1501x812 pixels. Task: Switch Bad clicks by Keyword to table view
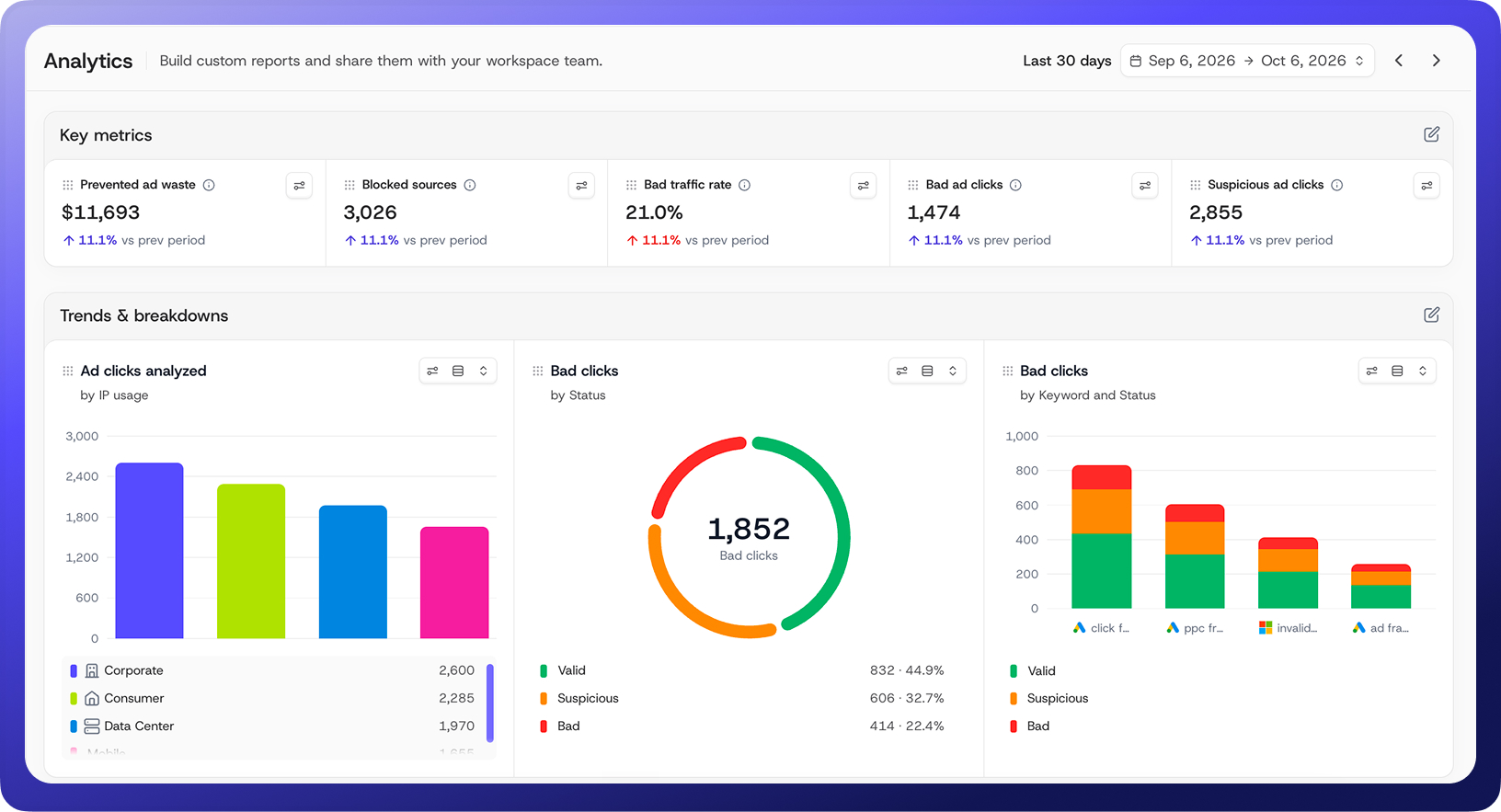click(1397, 371)
